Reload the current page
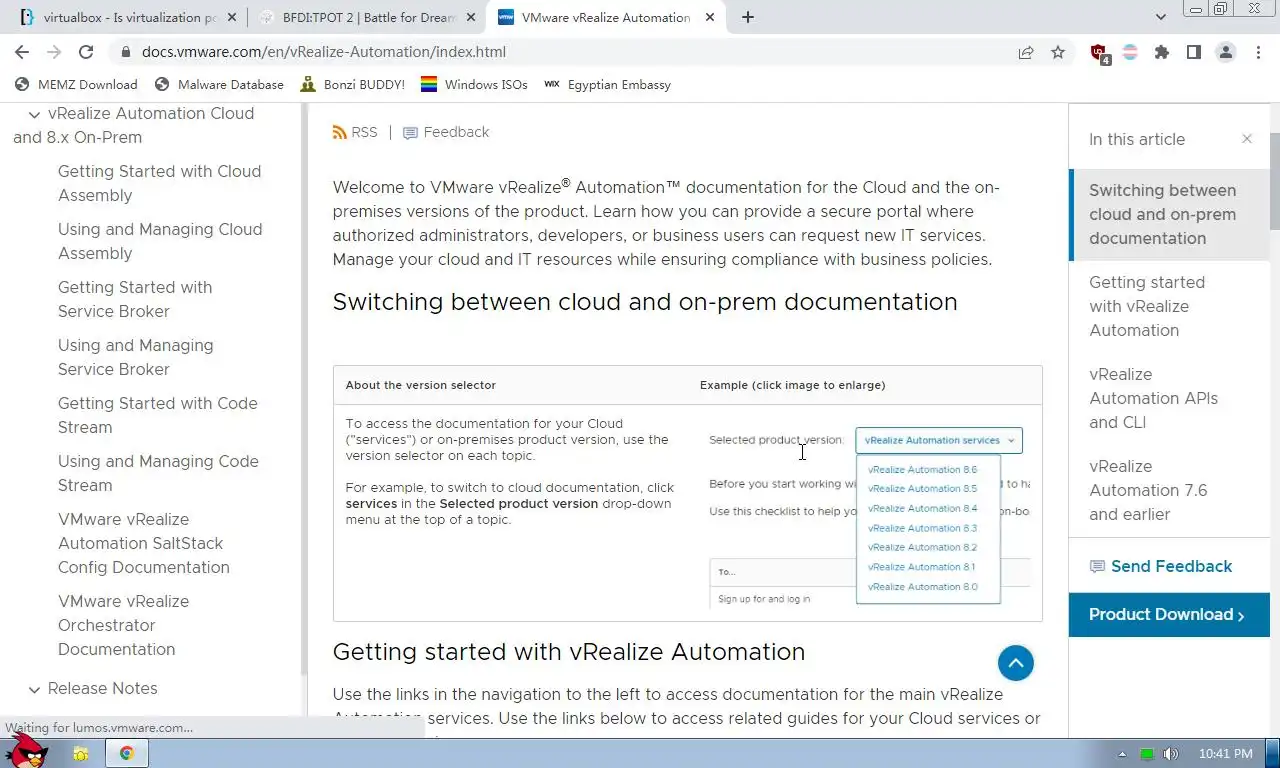1280x768 pixels. click(x=86, y=52)
